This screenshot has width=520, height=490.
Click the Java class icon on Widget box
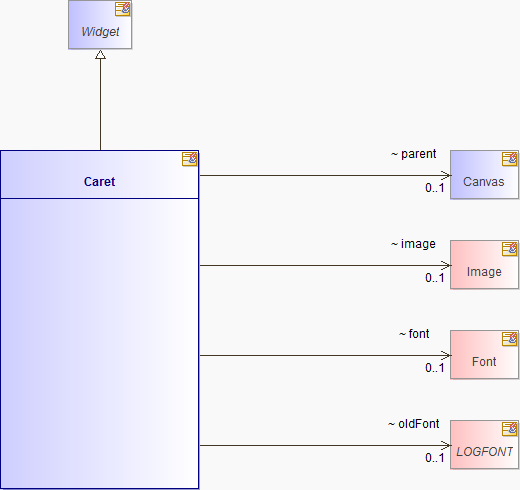pyautogui.click(x=123, y=9)
